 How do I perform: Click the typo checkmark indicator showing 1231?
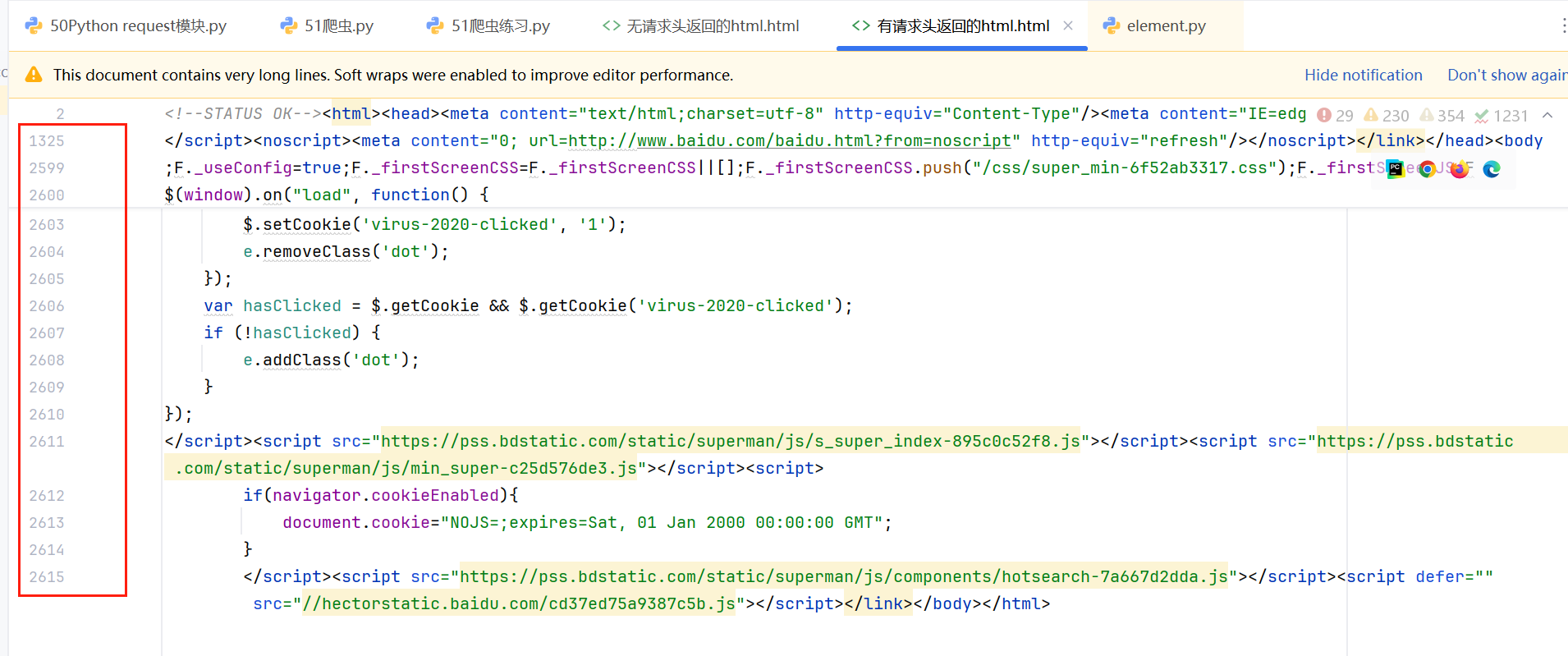click(x=1501, y=116)
